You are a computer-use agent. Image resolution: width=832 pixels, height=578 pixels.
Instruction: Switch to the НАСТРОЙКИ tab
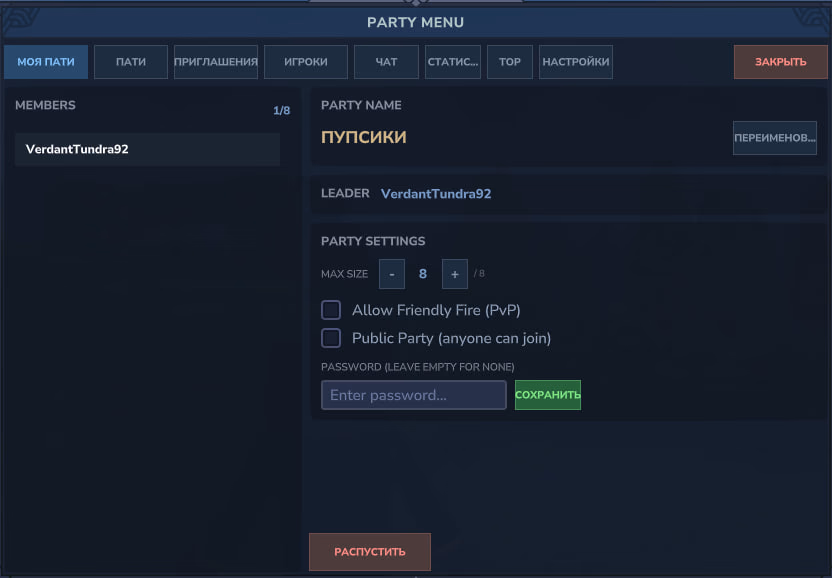click(x=576, y=62)
